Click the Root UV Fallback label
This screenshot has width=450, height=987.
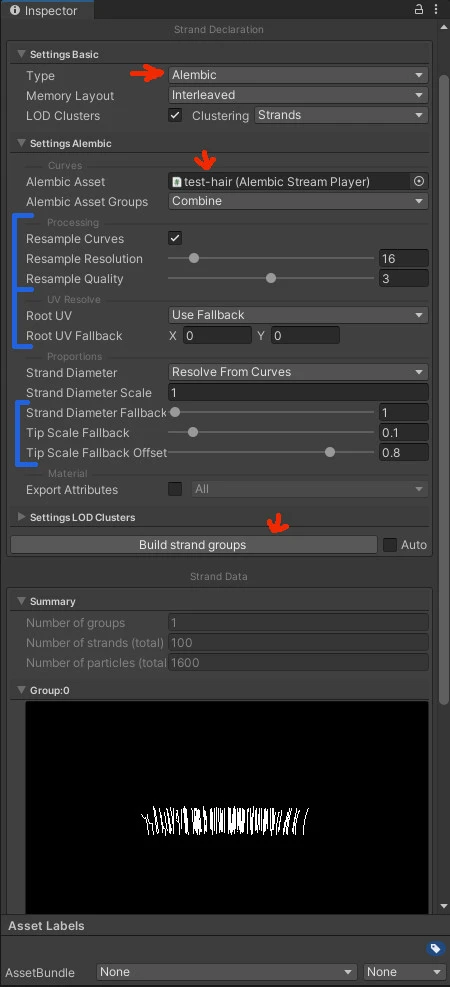(x=74, y=336)
